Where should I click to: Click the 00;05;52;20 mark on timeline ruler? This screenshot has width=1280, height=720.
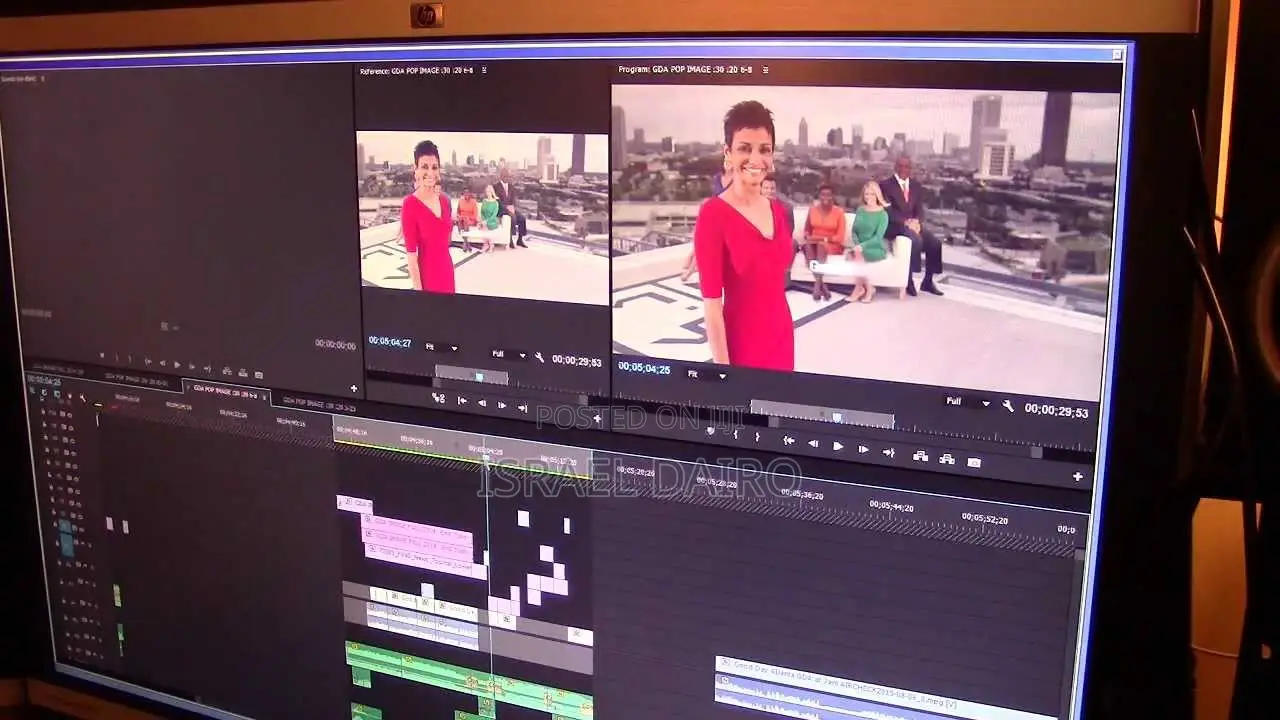point(984,518)
